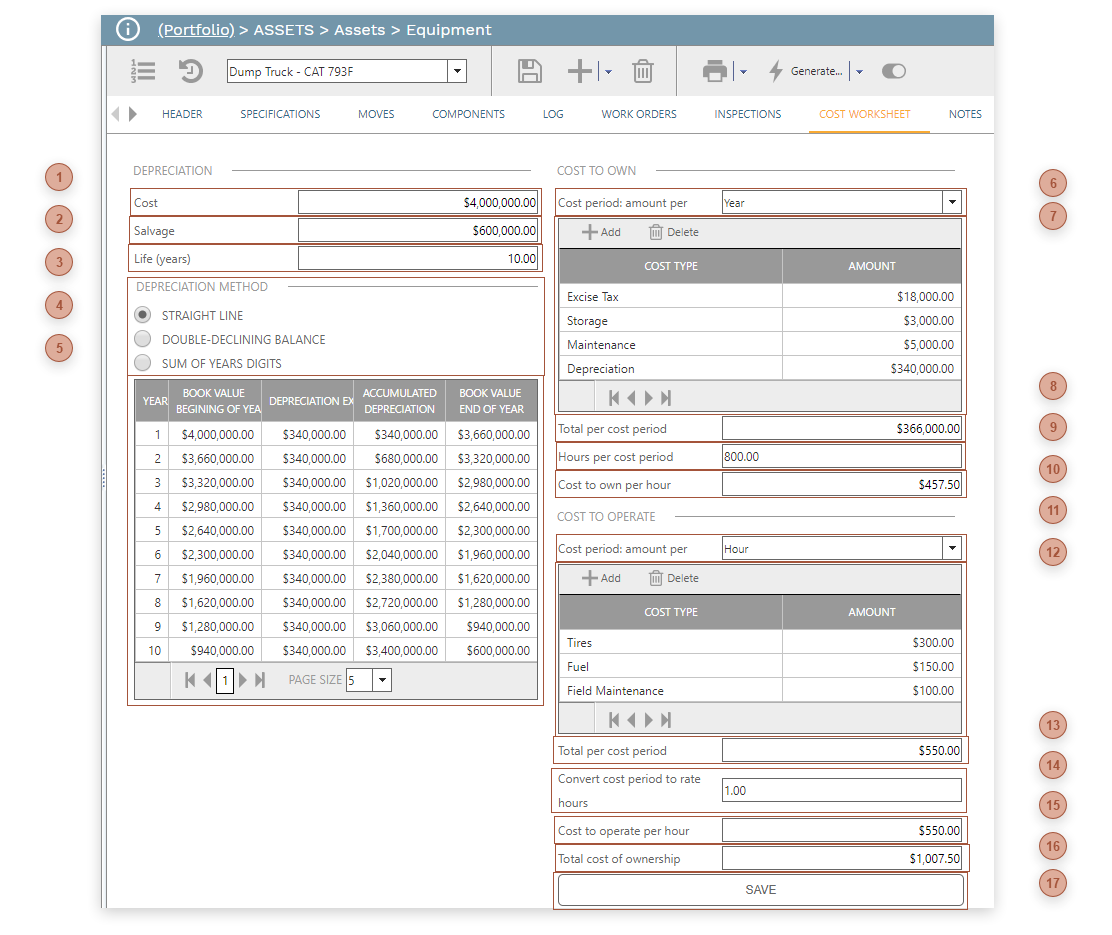Click the SAVE button below total cost
The image size is (1112, 935).
(x=760, y=889)
